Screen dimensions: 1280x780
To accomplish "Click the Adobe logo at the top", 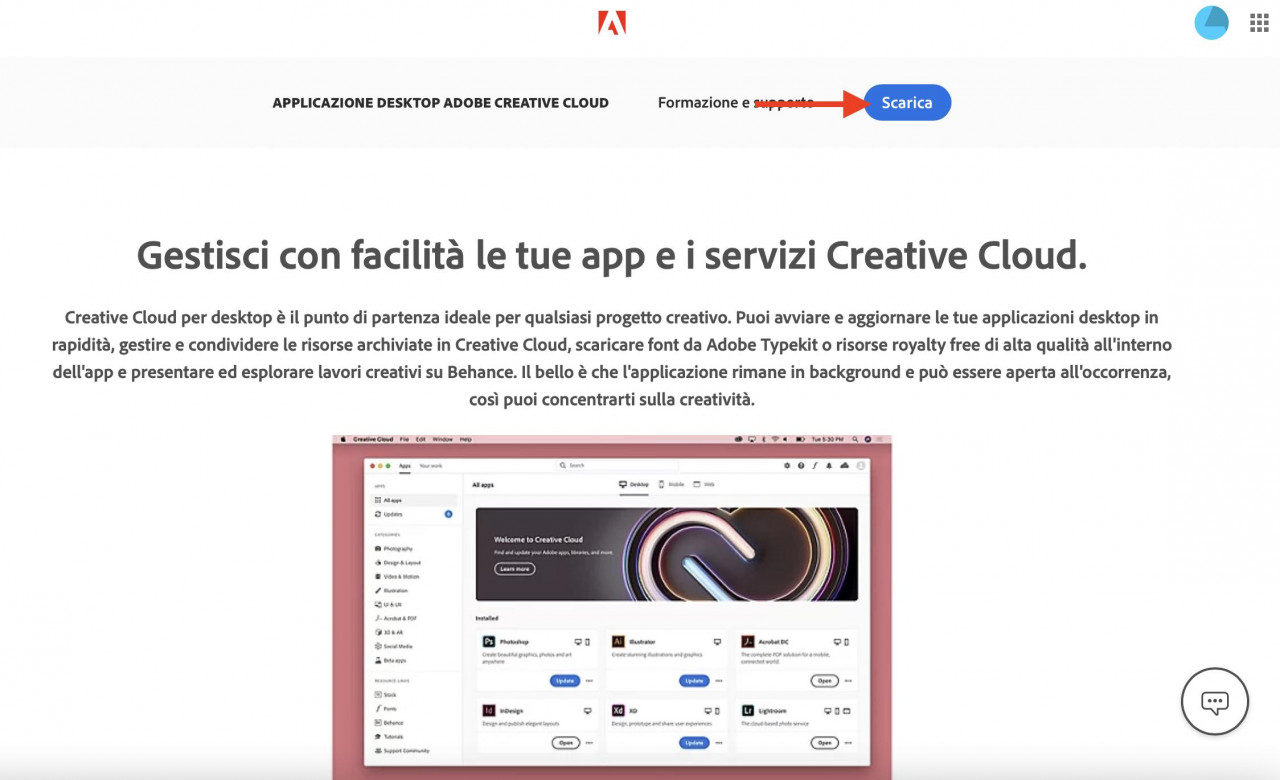I will (612, 22).
